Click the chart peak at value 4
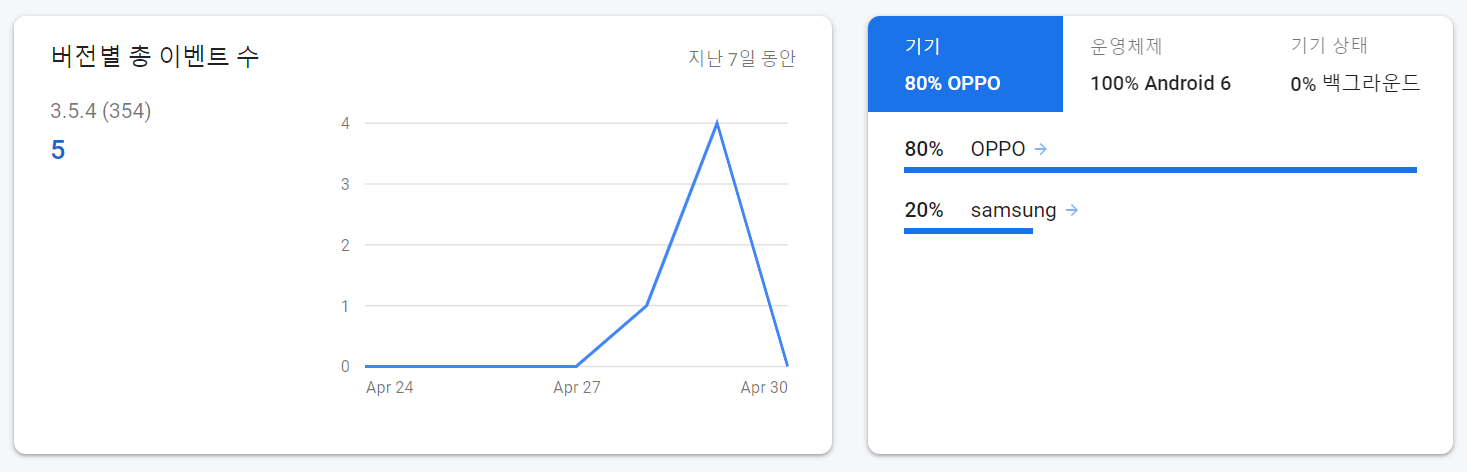 click(x=717, y=123)
